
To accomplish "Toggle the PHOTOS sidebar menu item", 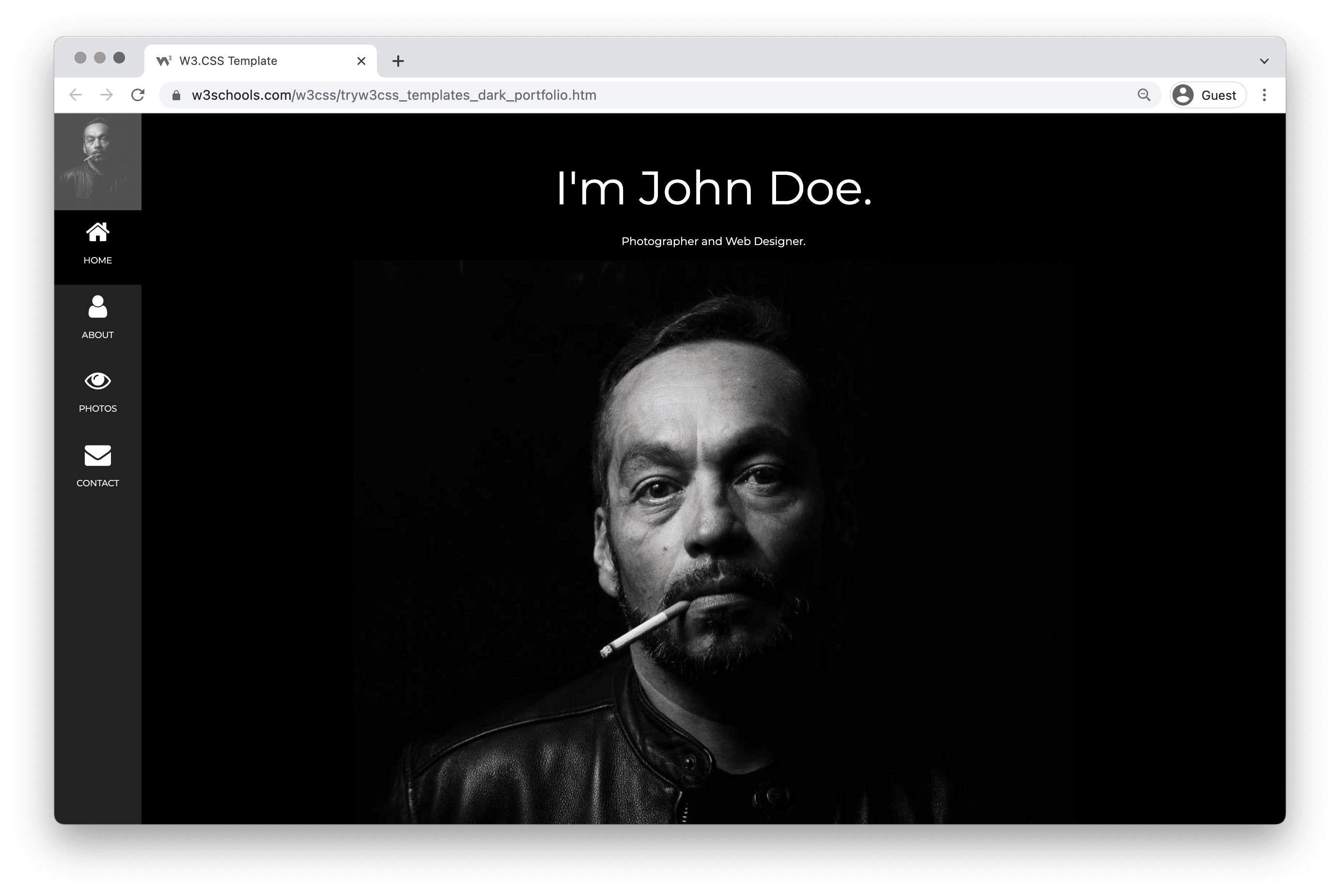I will click(x=97, y=390).
